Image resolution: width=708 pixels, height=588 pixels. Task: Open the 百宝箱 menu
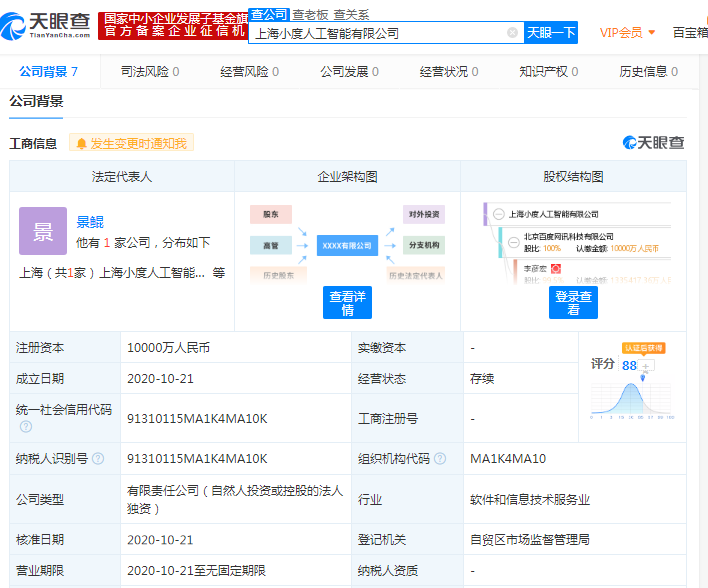tap(690, 33)
